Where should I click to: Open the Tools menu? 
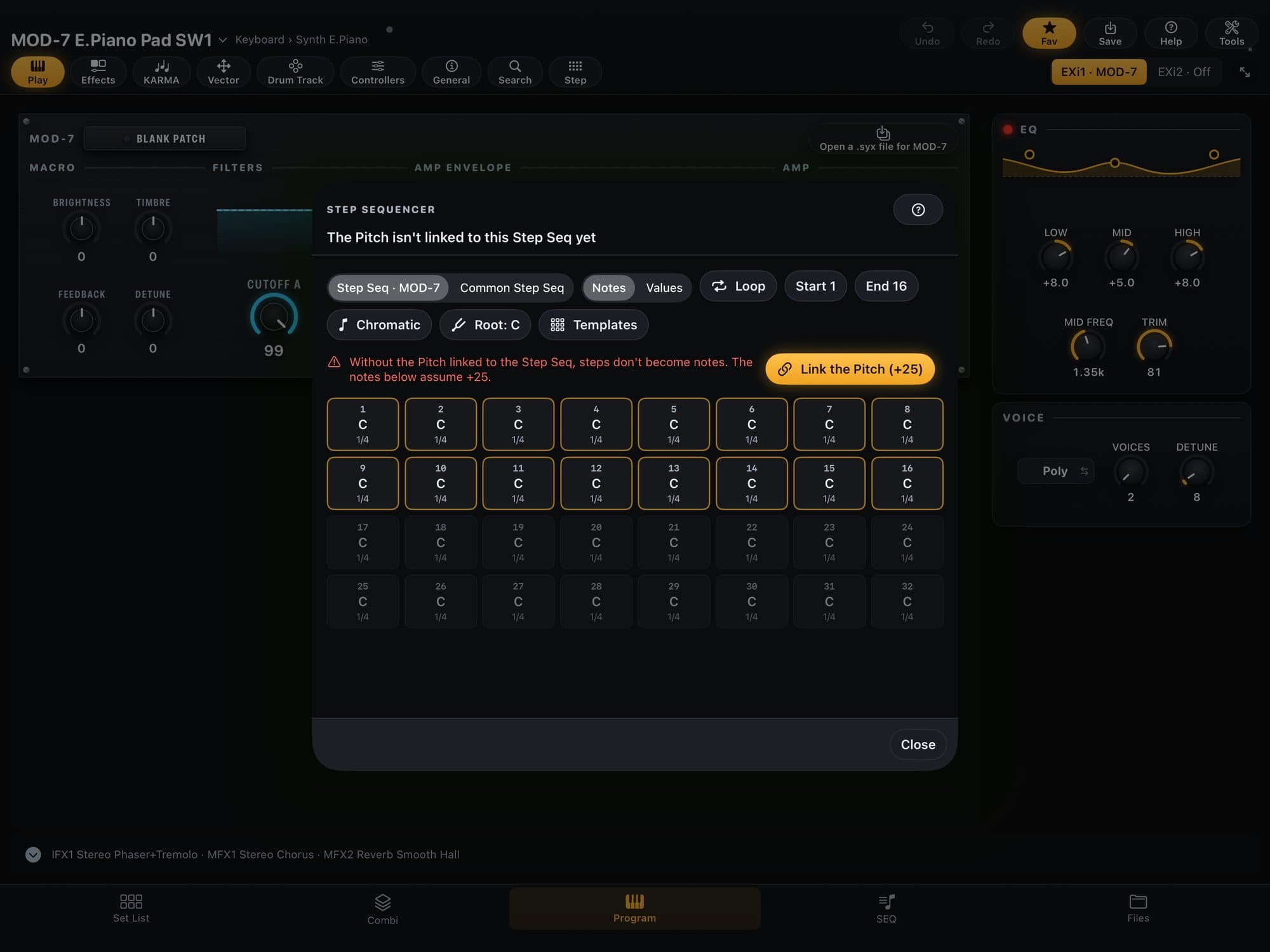pos(1232,33)
